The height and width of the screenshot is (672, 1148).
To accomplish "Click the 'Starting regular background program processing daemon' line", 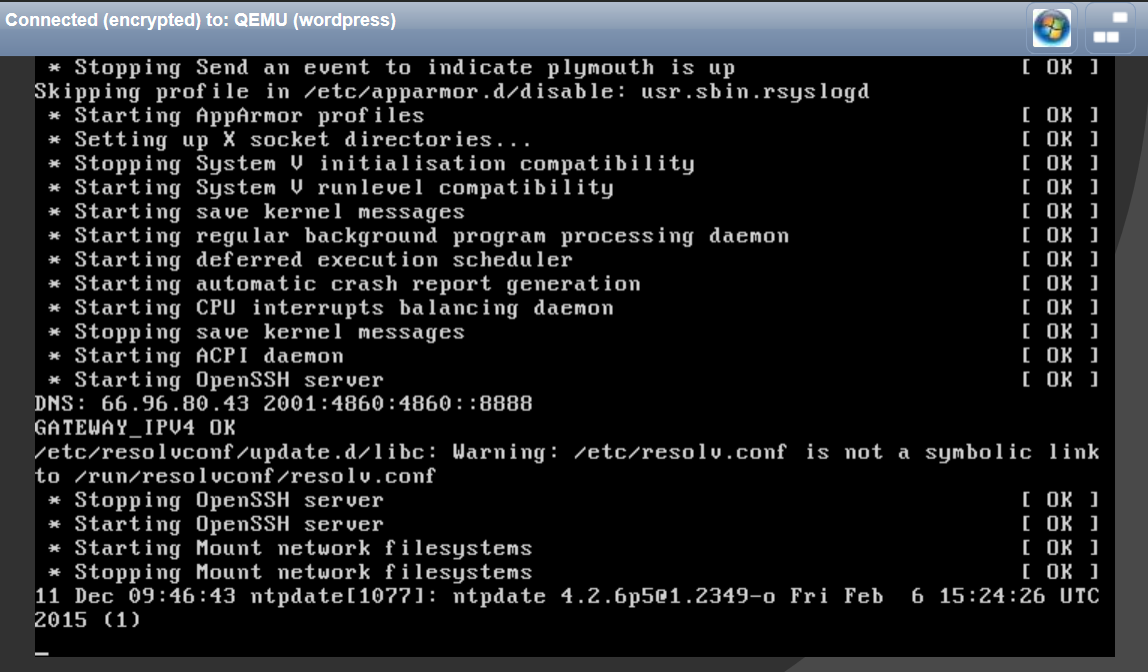I will [x=418, y=236].
